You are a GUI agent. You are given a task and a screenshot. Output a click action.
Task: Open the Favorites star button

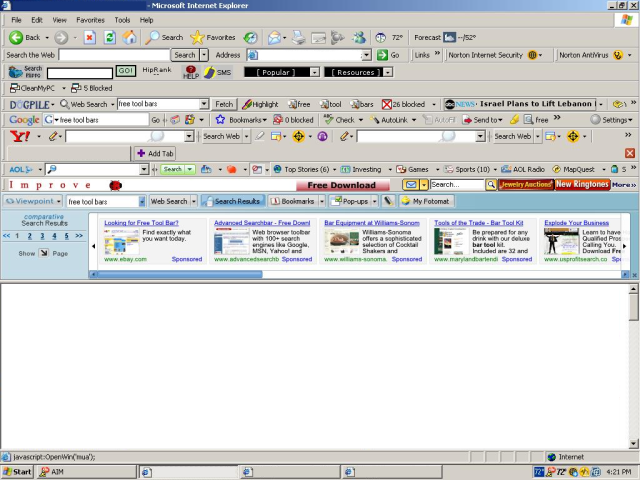click(x=197, y=38)
